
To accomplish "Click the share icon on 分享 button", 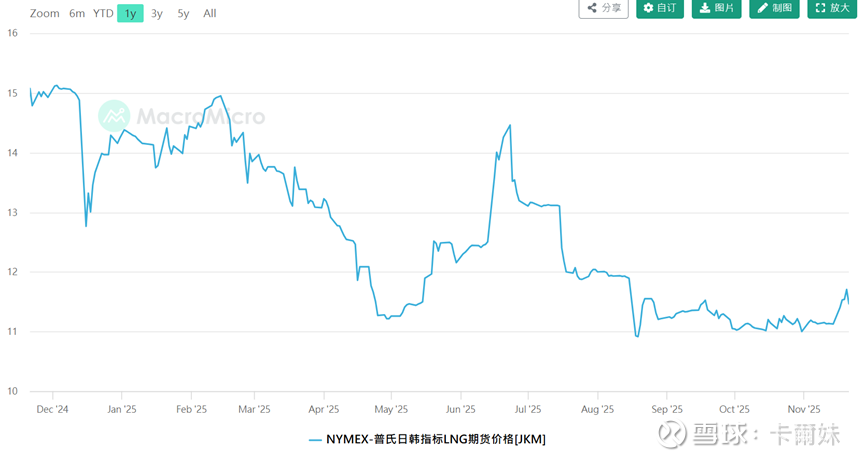I will coord(592,8).
